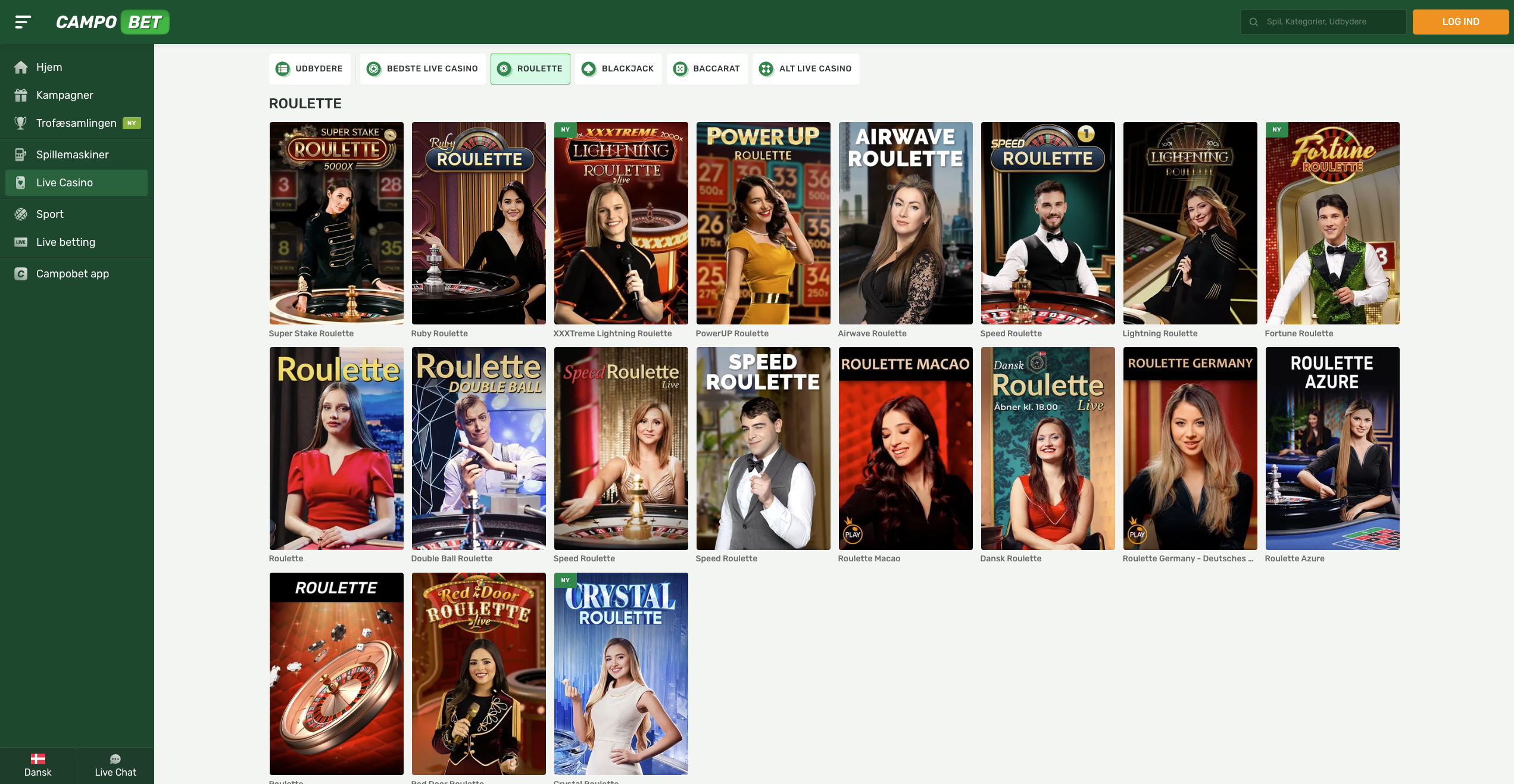Open the Baccarat tab

coord(707,69)
